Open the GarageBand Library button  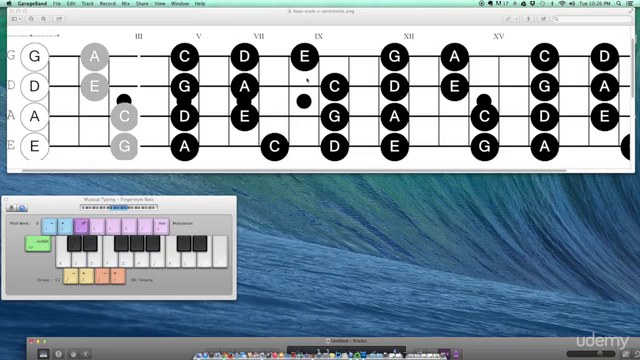[x=43, y=354]
